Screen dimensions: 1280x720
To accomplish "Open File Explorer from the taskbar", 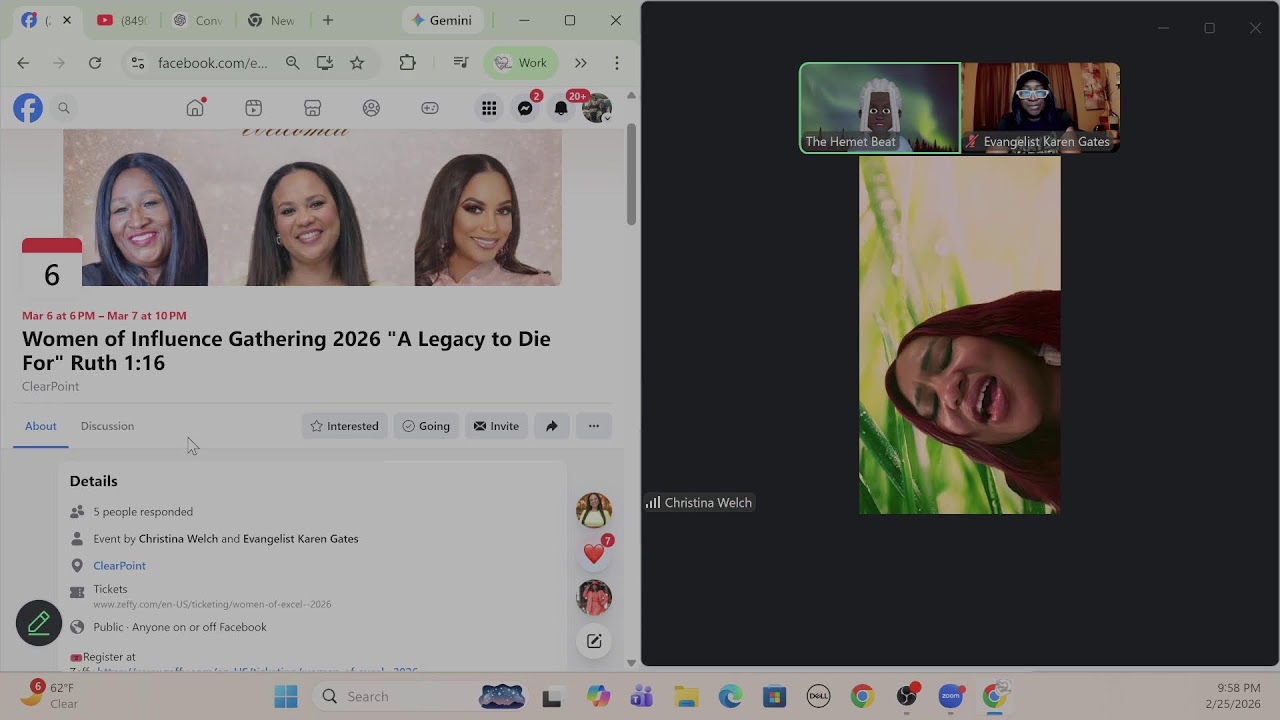I will coord(685,696).
